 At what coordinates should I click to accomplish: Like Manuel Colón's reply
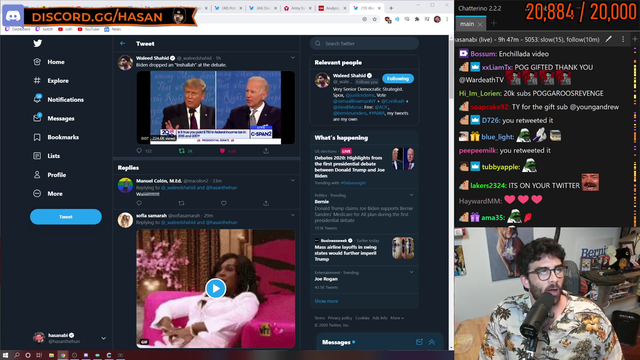point(224,203)
